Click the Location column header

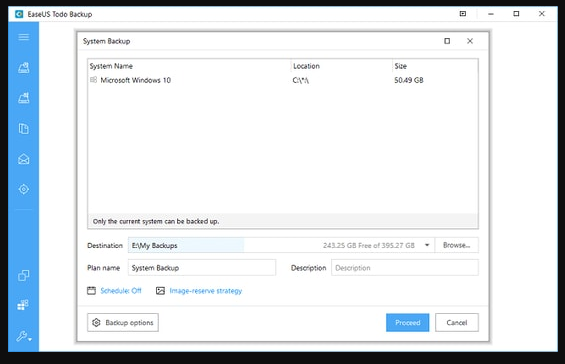coord(306,66)
